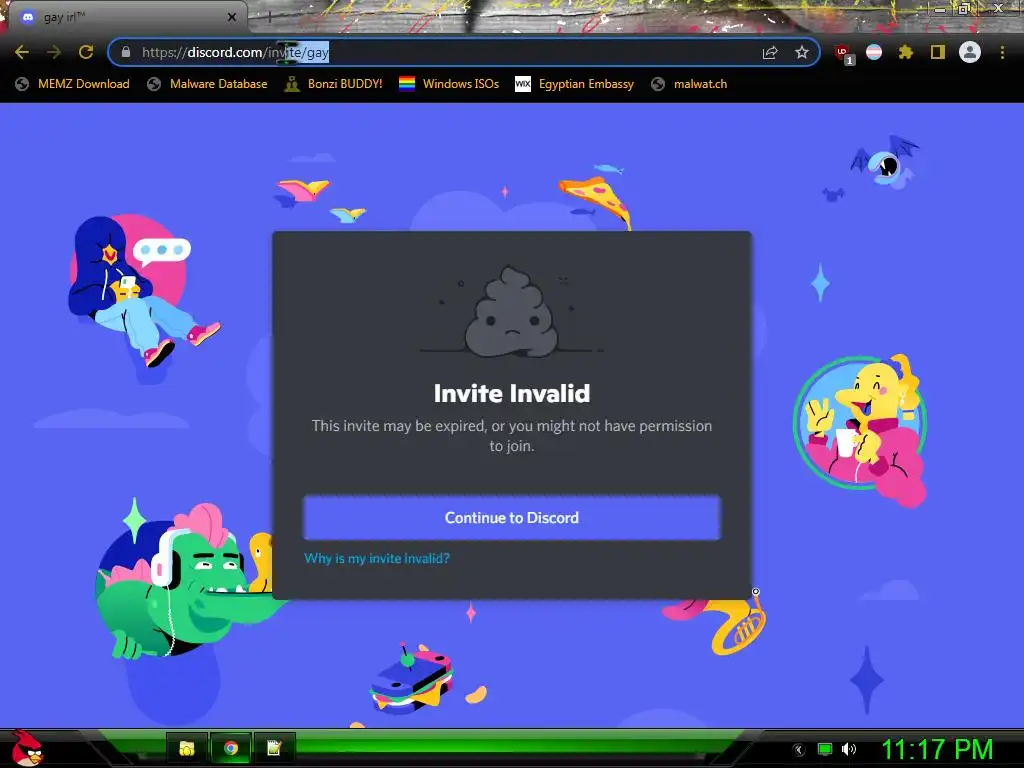Open 'Why is my invite invalid?' link
This screenshot has height=768, width=1024.
point(377,558)
